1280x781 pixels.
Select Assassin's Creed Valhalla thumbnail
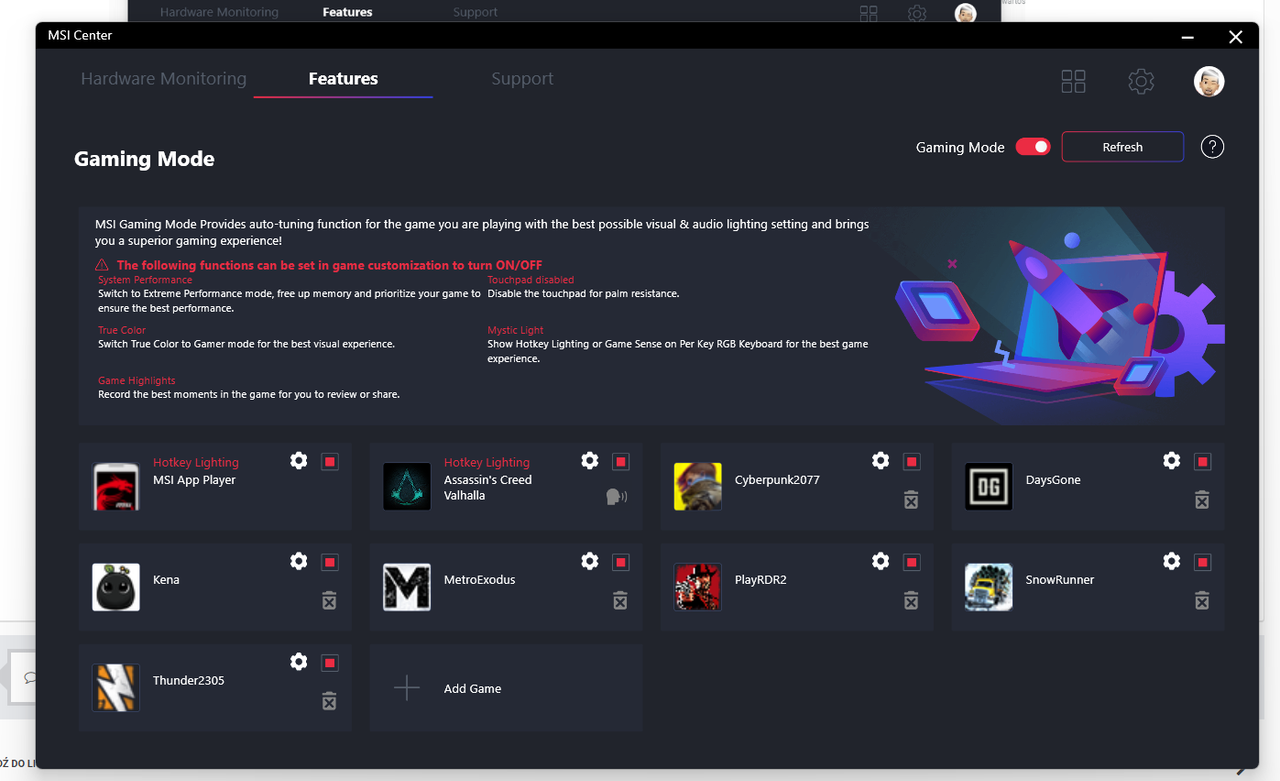407,486
